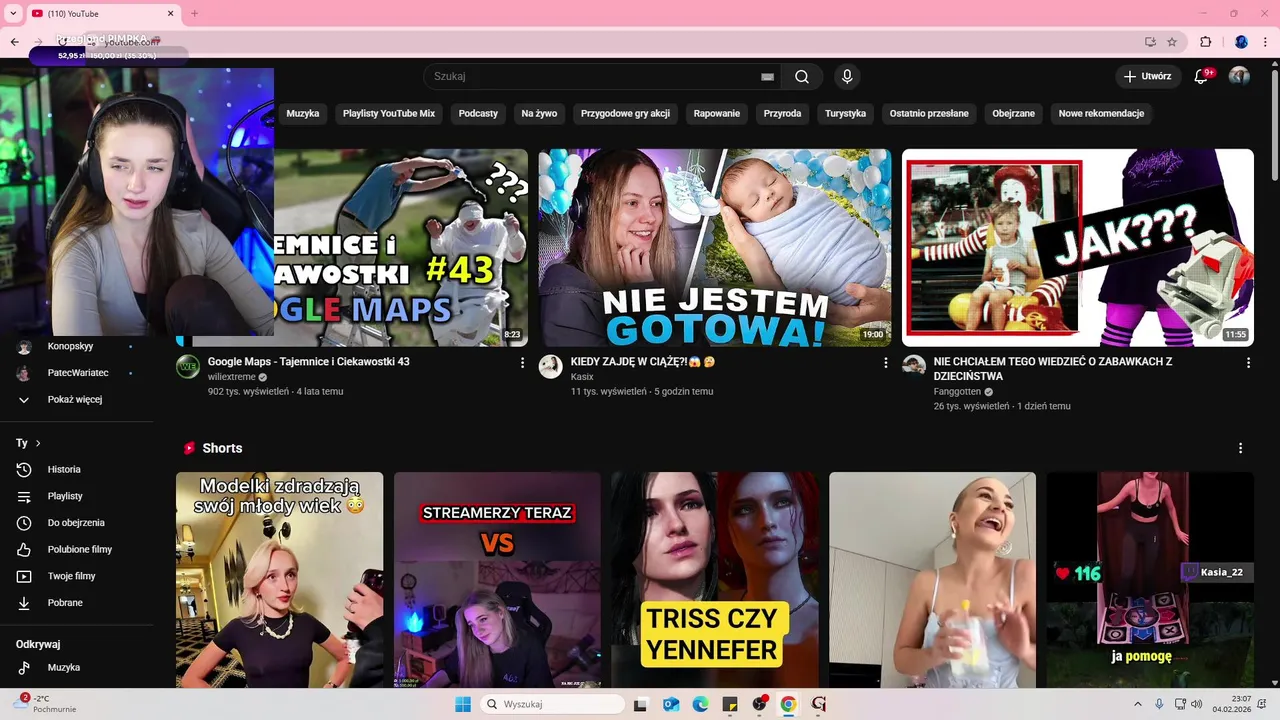The height and width of the screenshot is (720, 1280).
Task: Open more options for Google Maps video
Action: (x=522, y=363)
